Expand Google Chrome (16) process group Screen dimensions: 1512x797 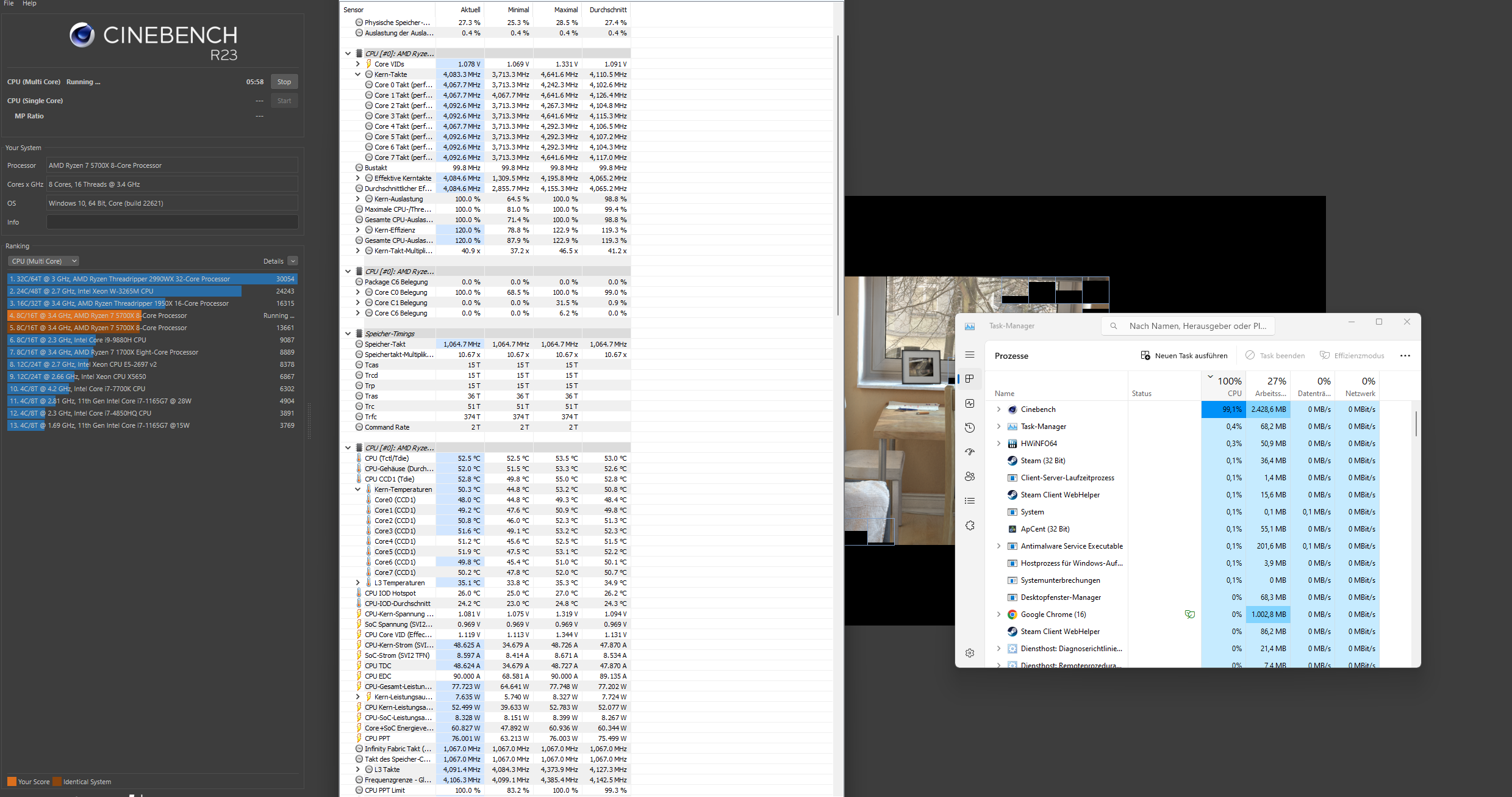(998, 615)
